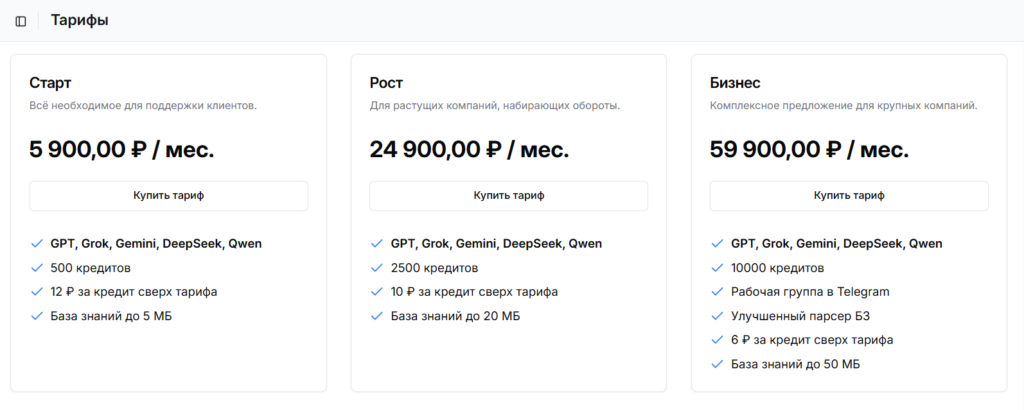Click 'Для растущих компаний' description
The image size is (1024, 410).
click(x=495, y=106)
